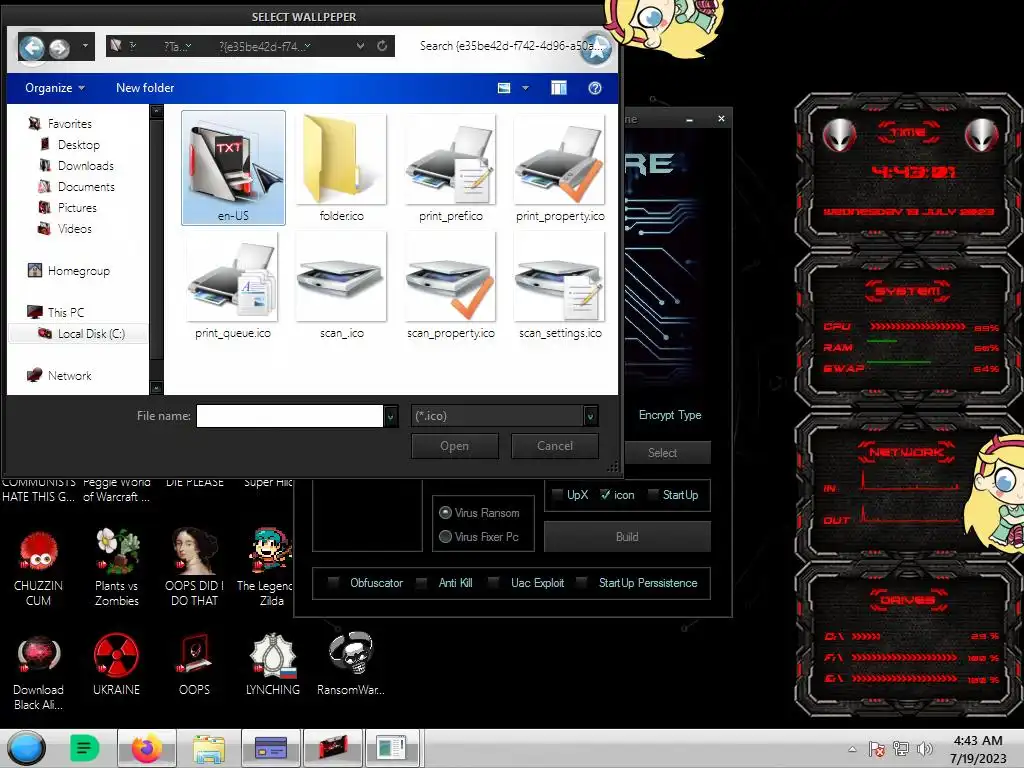Open the Download Black Ali... desktop shortcut
Screen dimensions: 1024x768
tap(39, 673)
